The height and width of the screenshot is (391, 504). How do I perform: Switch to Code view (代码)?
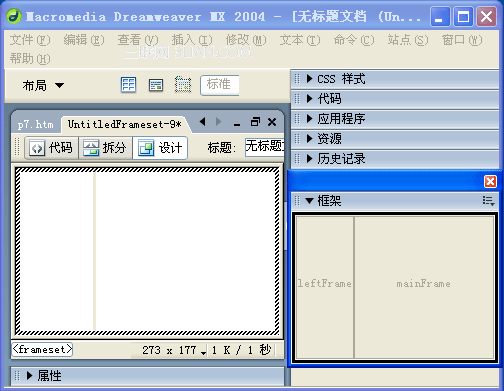coord(51,147)
